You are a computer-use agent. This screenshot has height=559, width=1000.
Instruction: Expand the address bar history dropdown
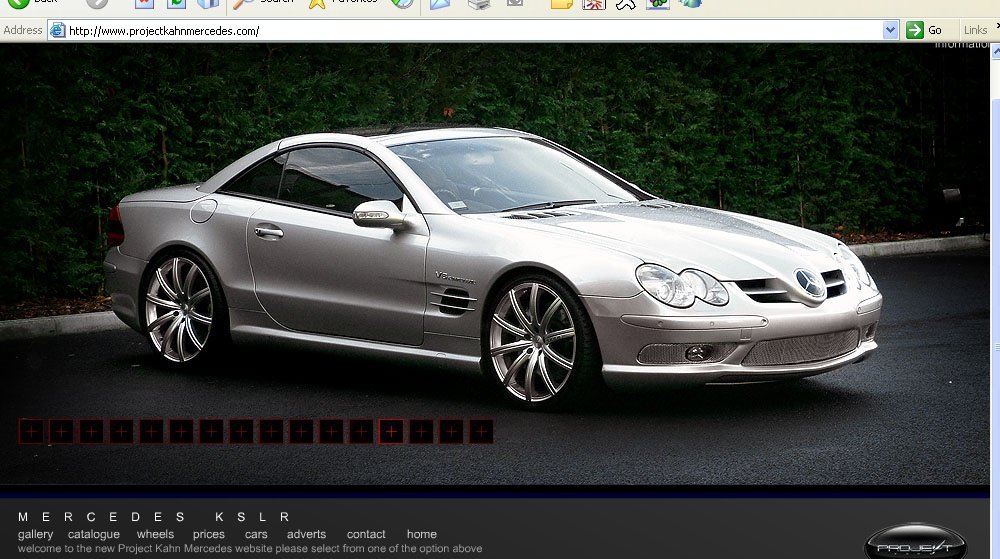point(890,30)
